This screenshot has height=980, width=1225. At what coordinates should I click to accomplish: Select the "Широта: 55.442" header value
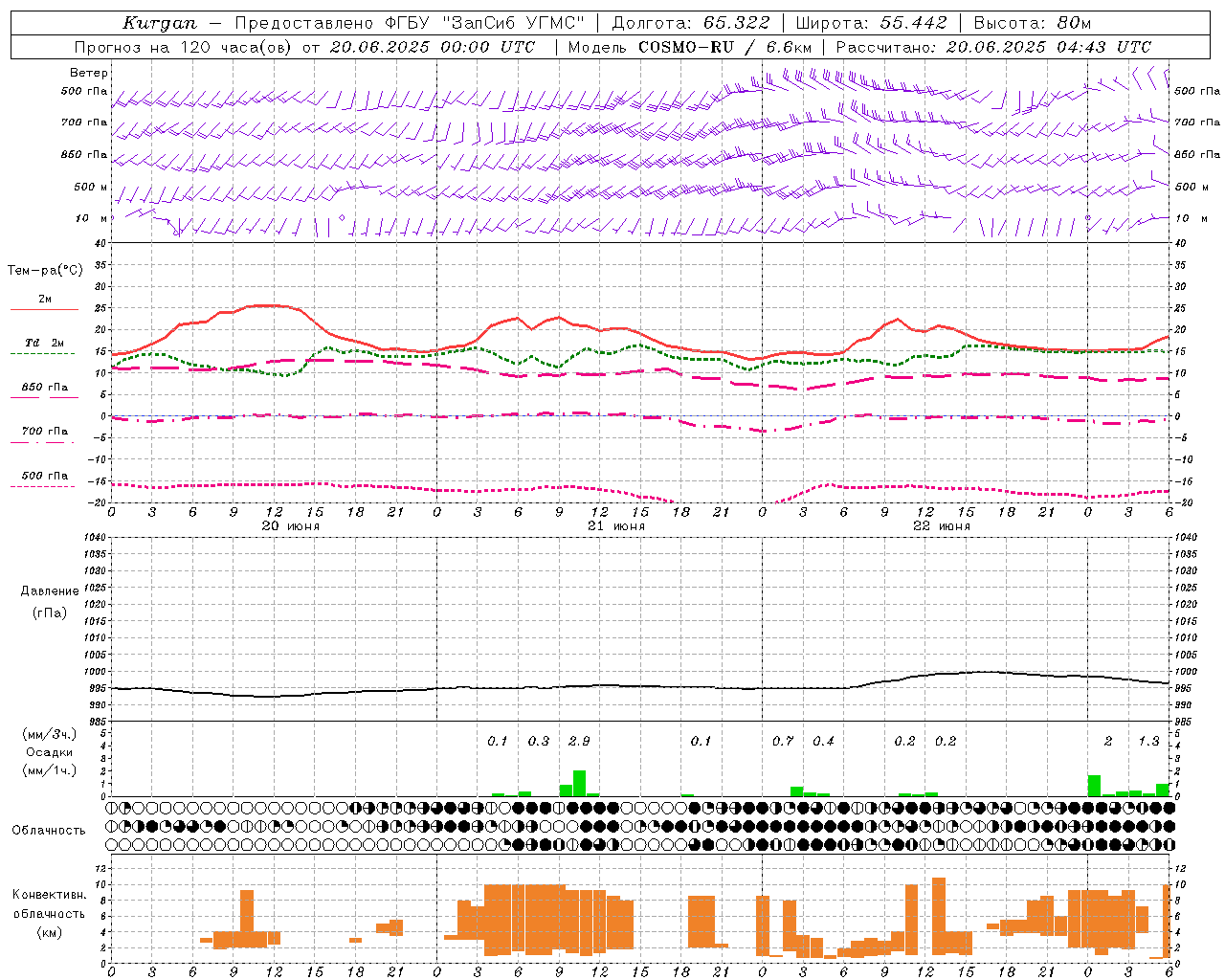872,23
